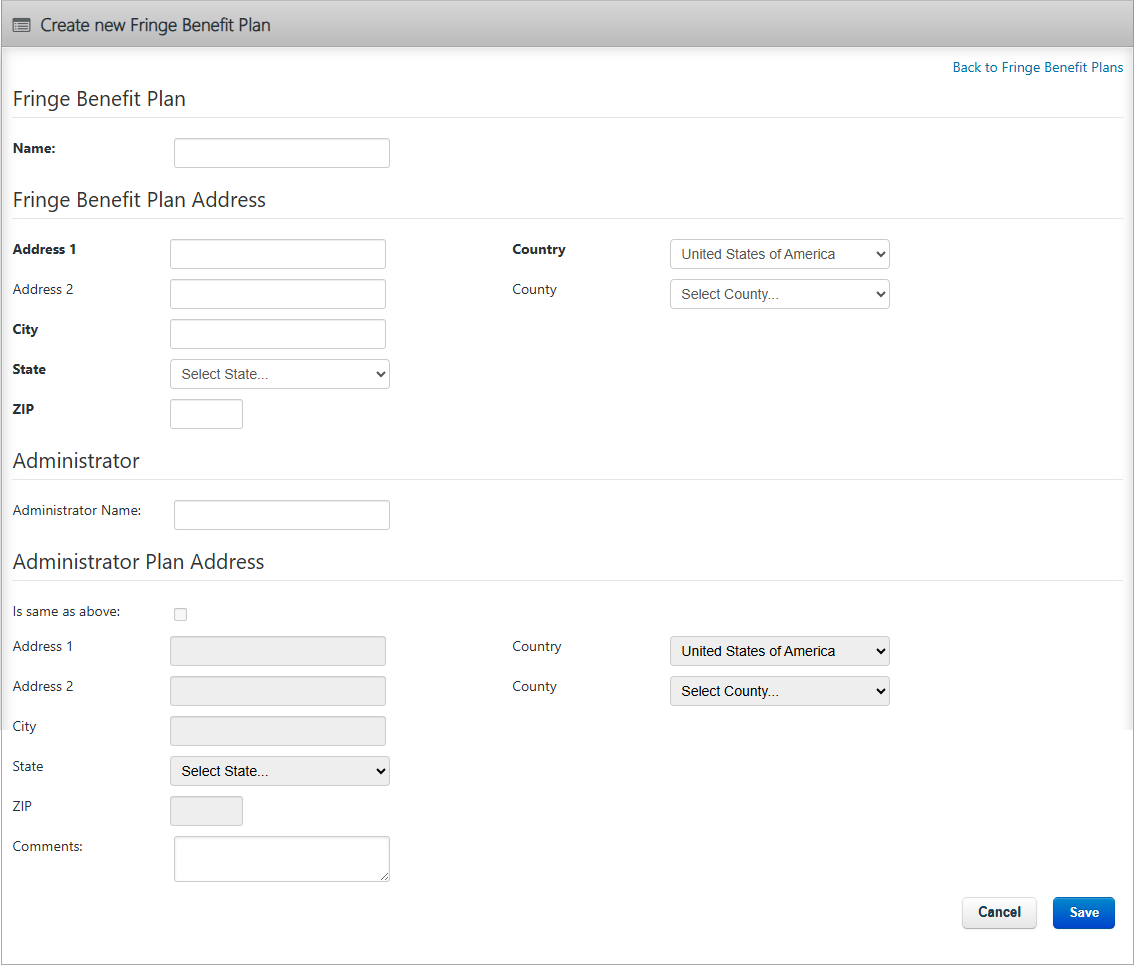The width and height of the screenshot is (1134, 965).
Task: Follow the Back to Fringe Benefit Plans link
Action: coord(1037,67)
